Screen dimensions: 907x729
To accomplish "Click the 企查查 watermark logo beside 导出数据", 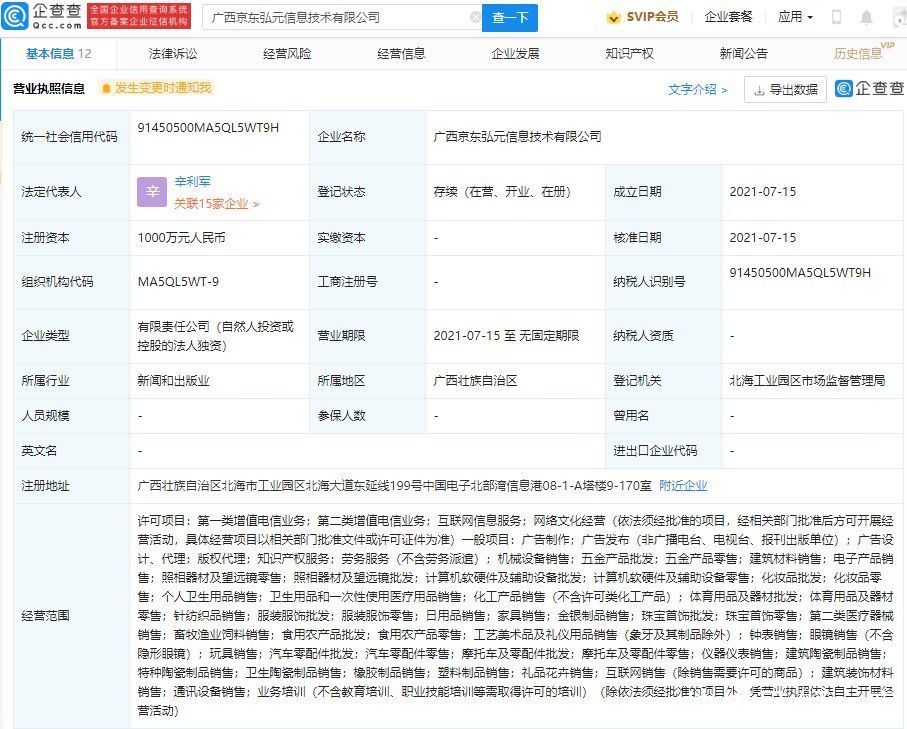I will [x=869, y=89].
